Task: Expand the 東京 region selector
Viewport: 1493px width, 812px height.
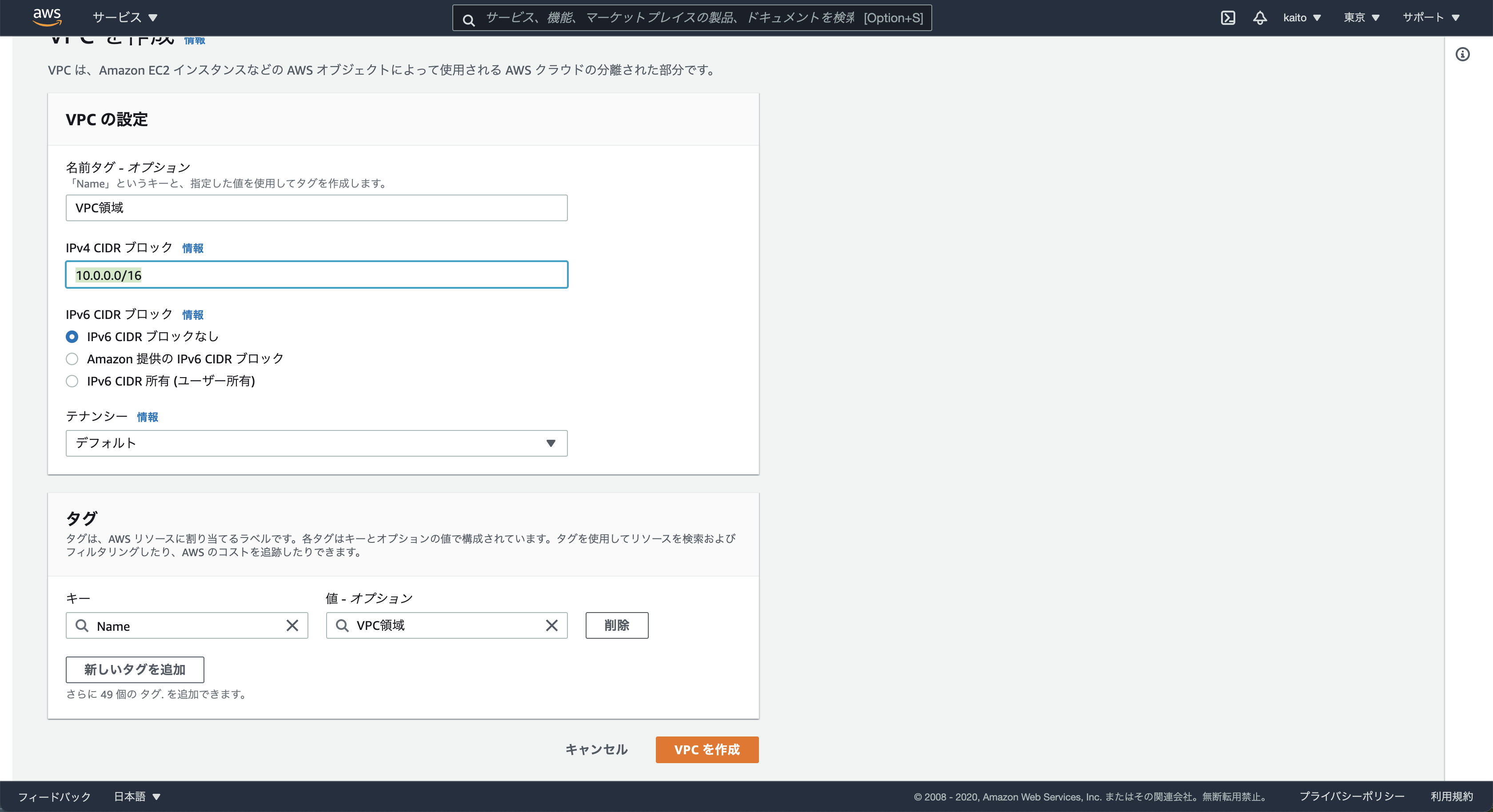Action: pos(1361,17)
